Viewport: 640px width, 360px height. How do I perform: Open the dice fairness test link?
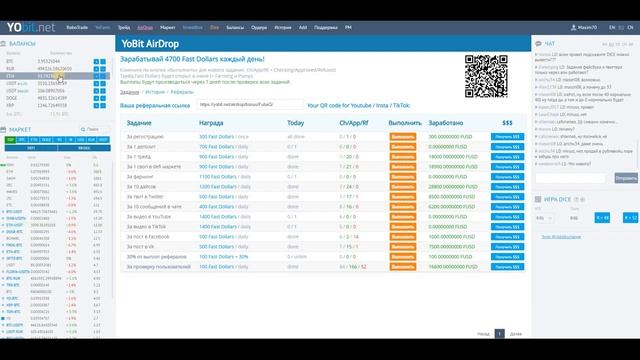click(561, 237)
